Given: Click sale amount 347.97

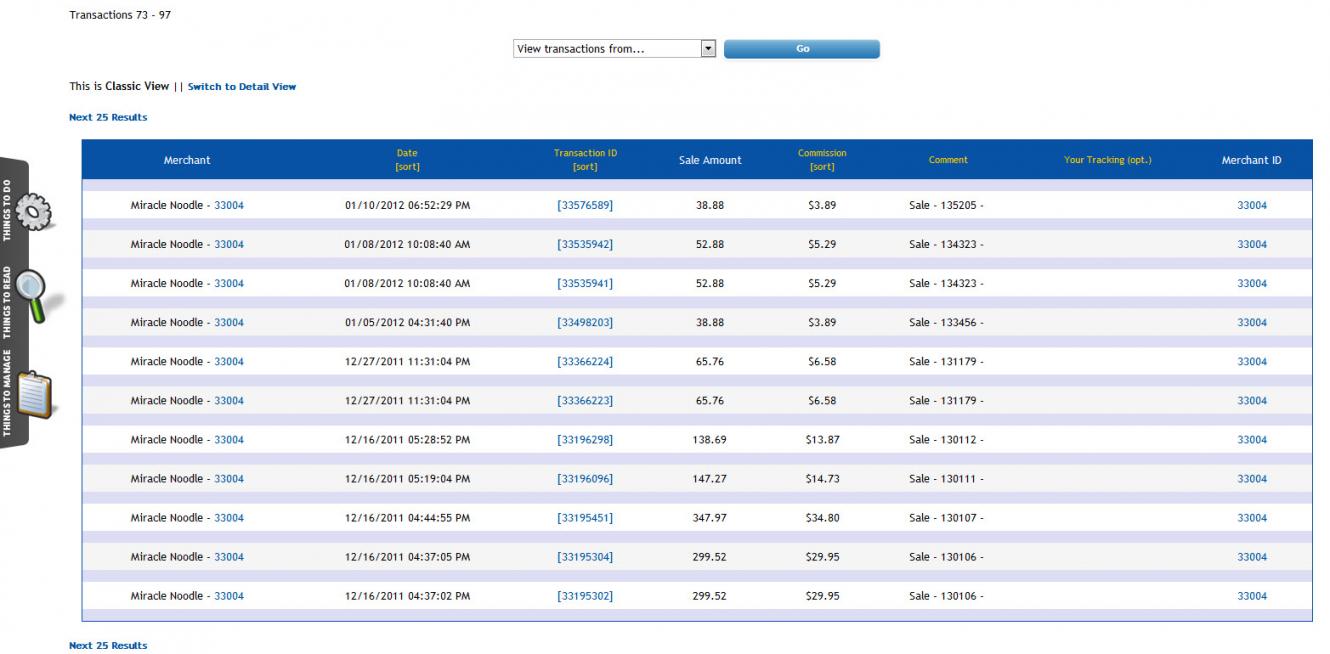Looking at the screenshot, I should coord(710,517).
